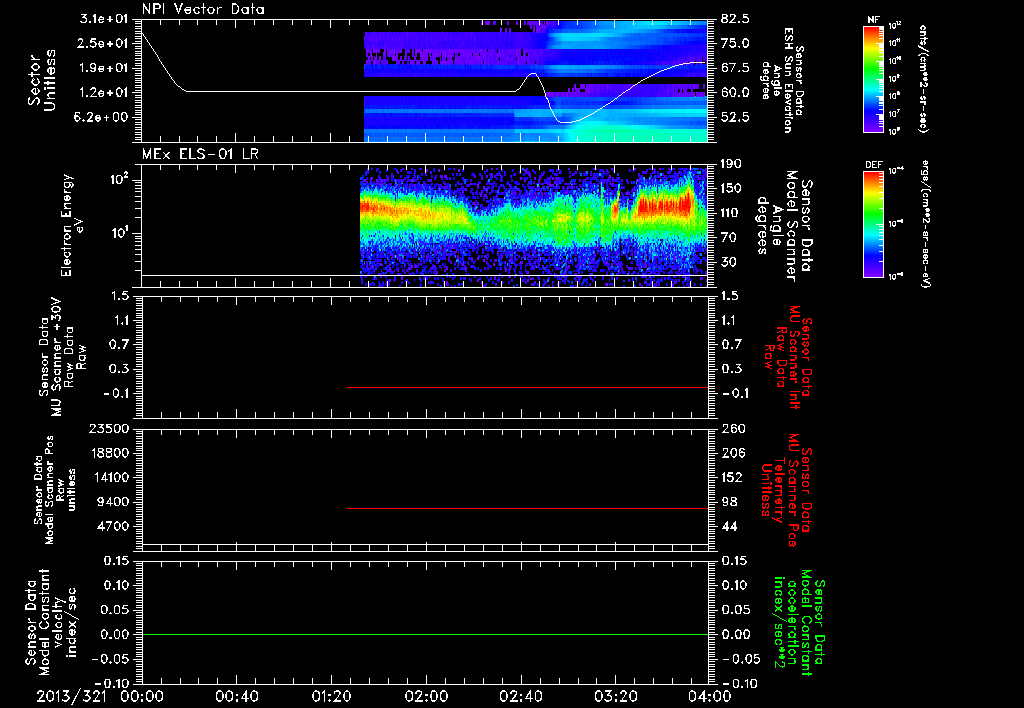1024x708 pixels.
Task: Click the 02:00 time axis label
Action: pos(426,696)
